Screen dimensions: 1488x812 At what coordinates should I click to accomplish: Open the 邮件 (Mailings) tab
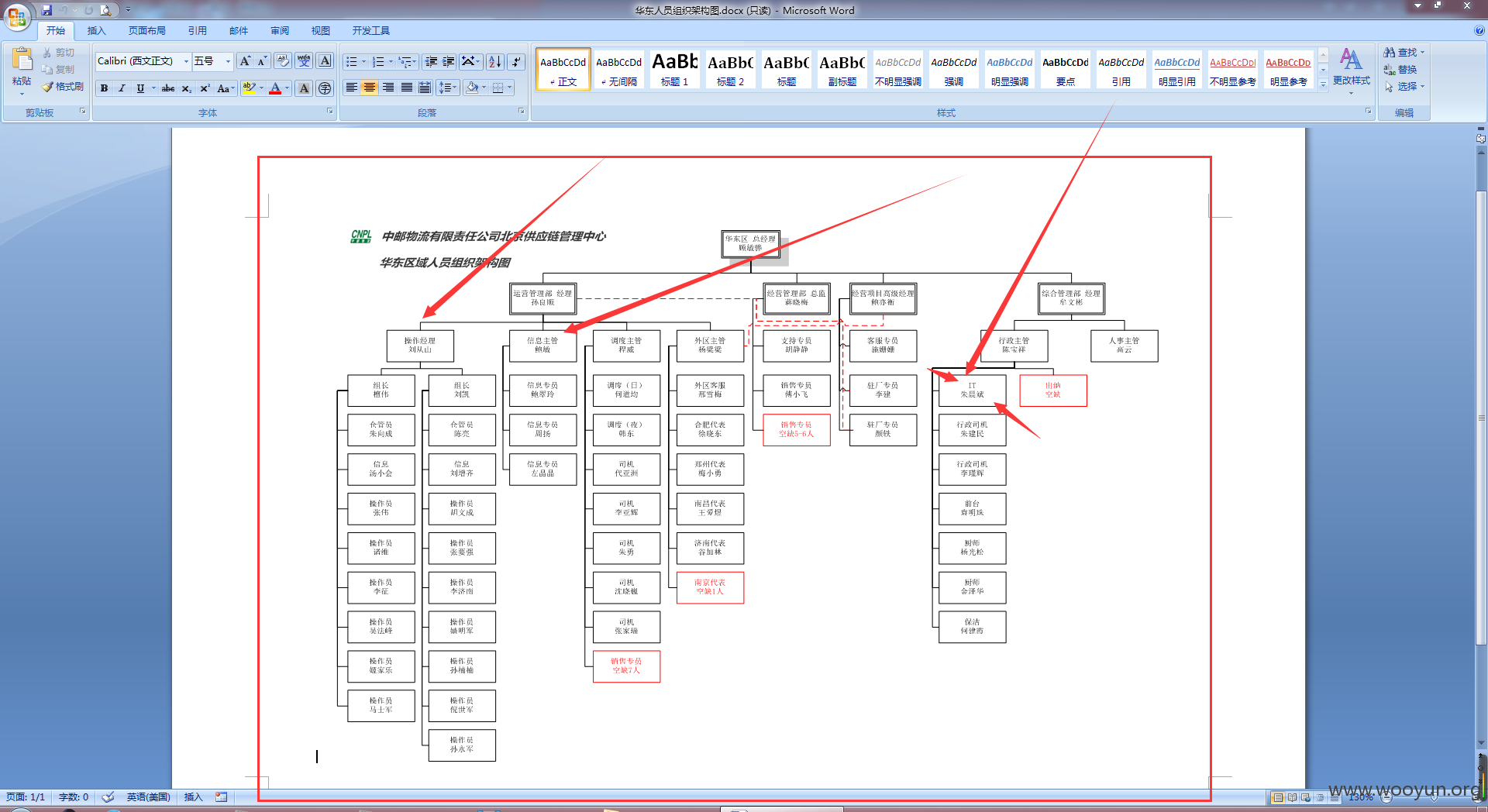239,31
